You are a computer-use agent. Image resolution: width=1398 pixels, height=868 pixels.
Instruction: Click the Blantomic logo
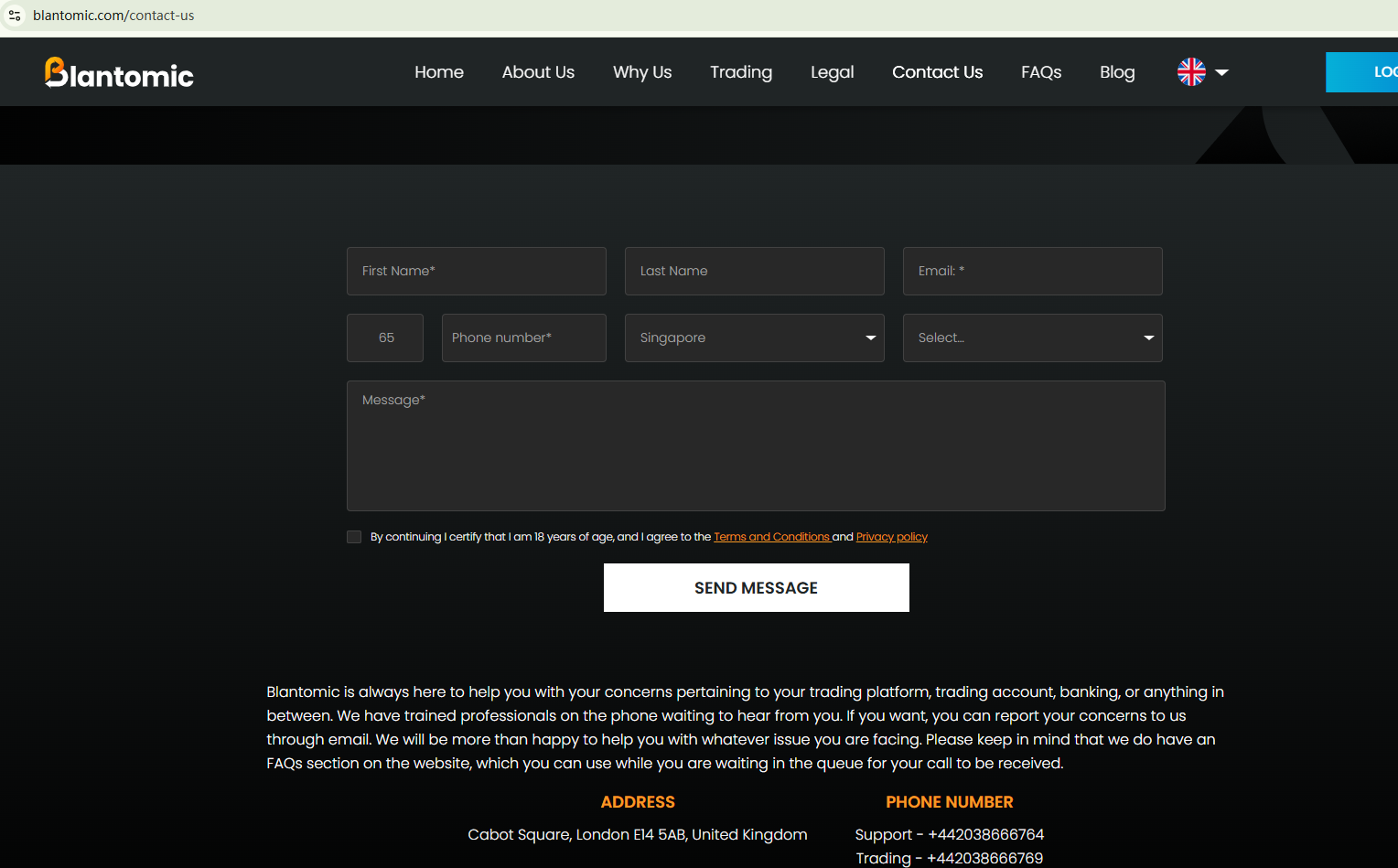119,72
